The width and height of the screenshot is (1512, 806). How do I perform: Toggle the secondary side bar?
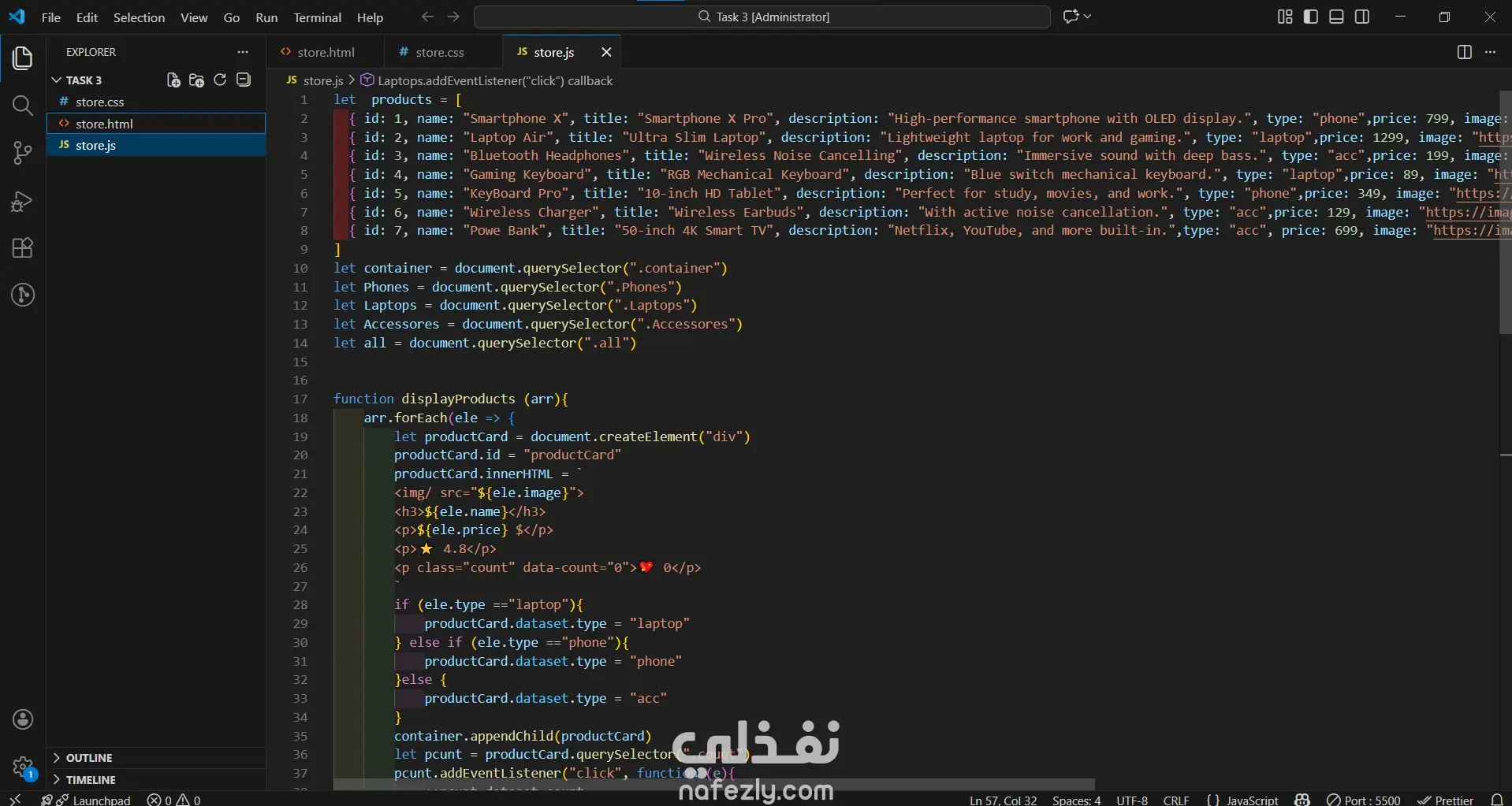[x=1362, y=17]
